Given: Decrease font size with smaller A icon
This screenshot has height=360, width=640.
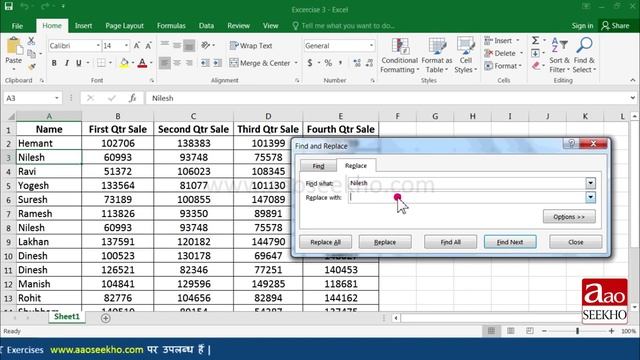Looking at the screenshot, I should (149, 45).
